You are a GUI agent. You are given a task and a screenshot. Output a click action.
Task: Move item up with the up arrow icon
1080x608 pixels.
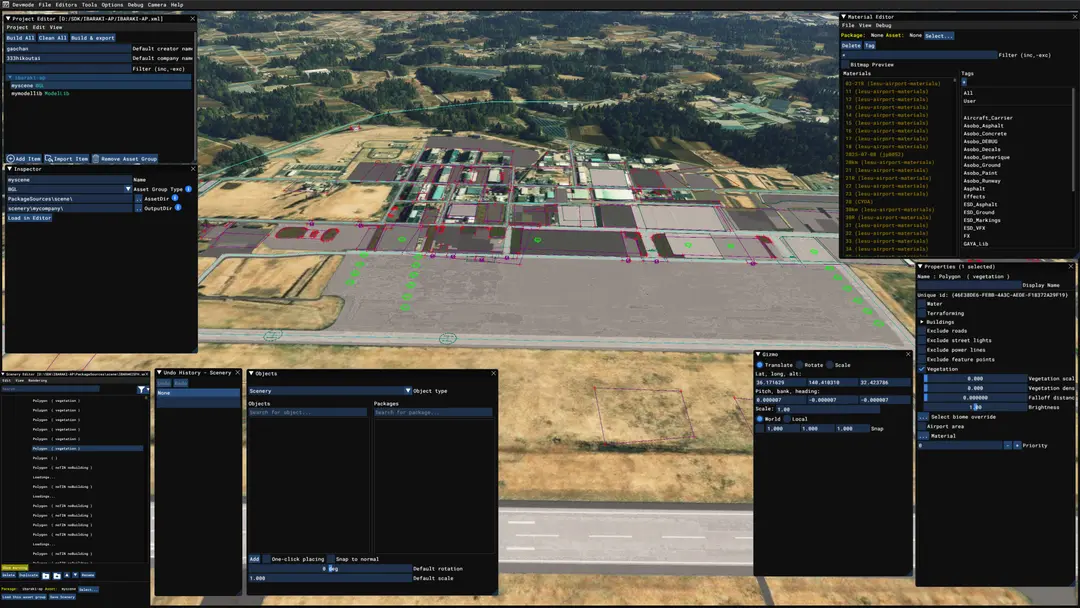67,575
